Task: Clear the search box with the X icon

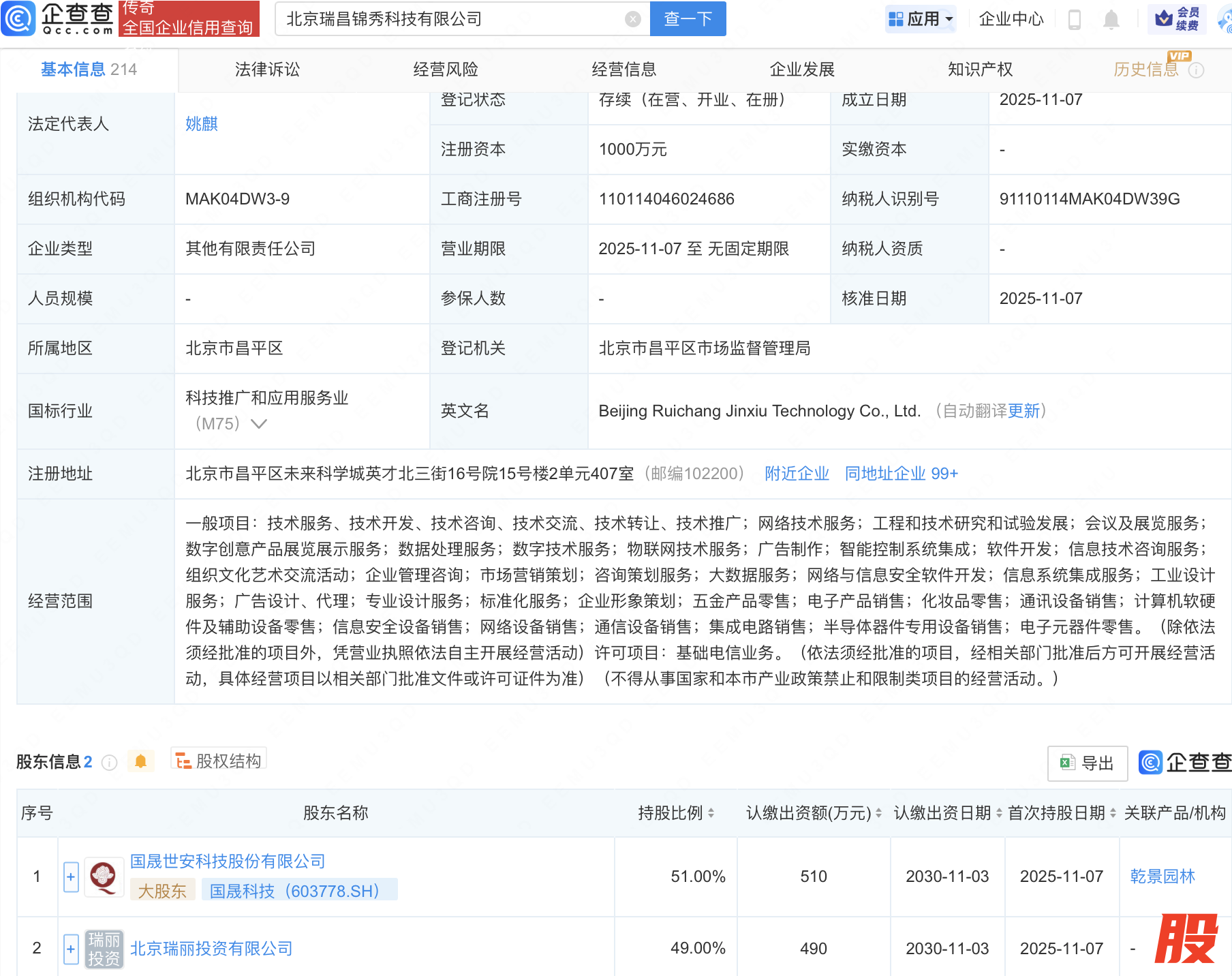Action: pos(632,19)
